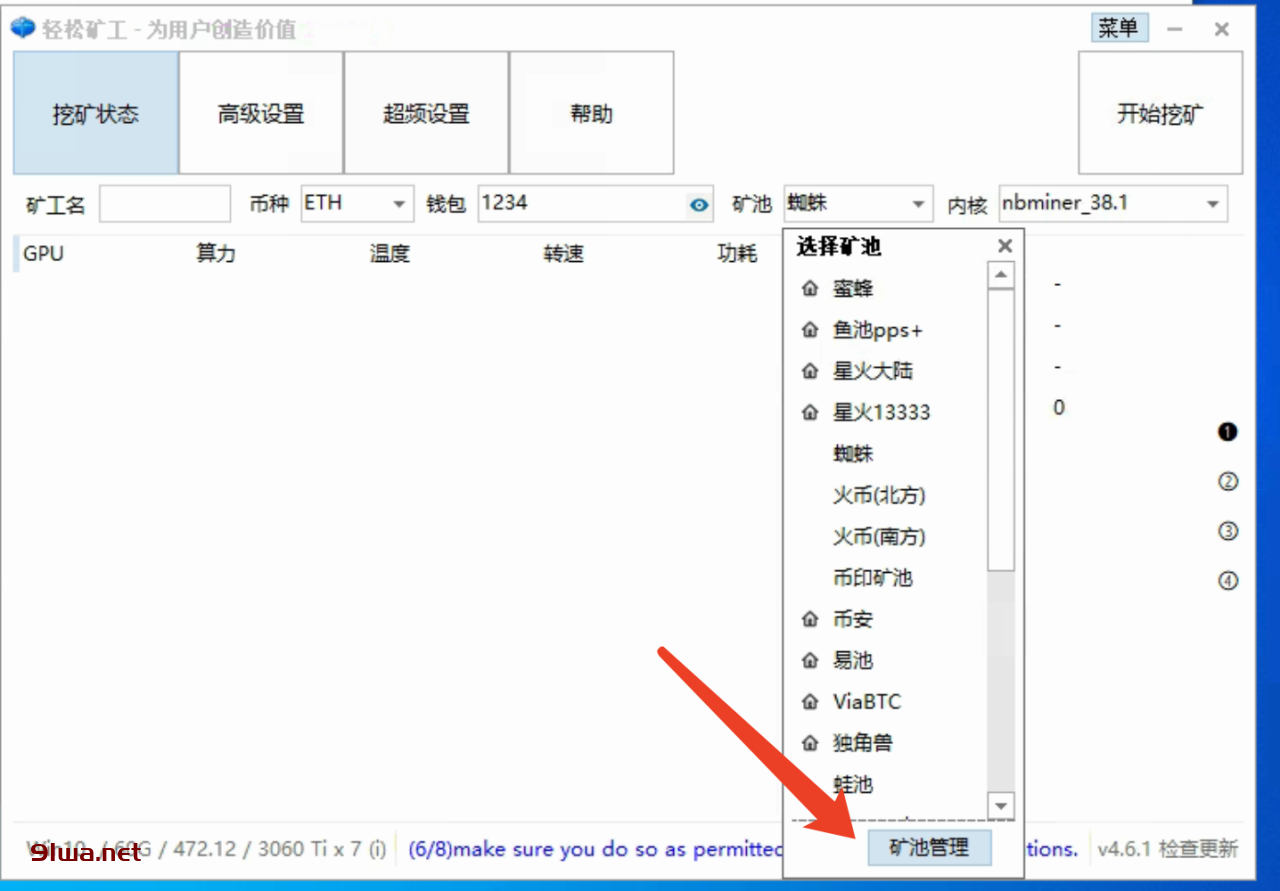
Task: Select ViaBTC pool name
Action: coord(867,702)
